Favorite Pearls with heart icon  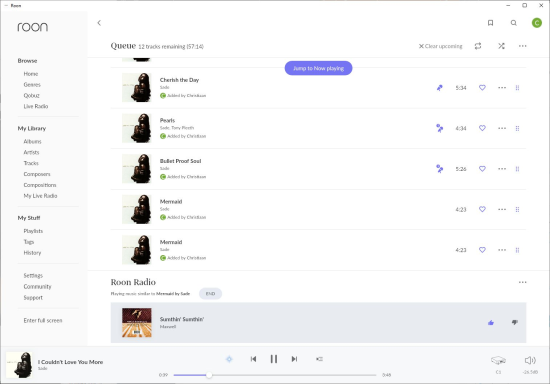pos(482,128)
